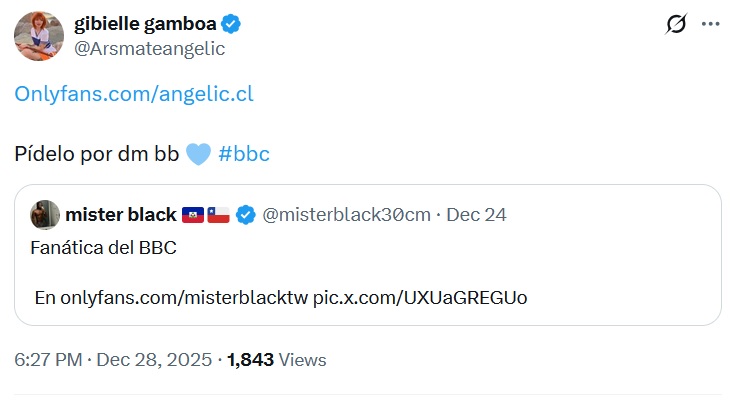Follow the Onlyfans.com/angelic.cl link
The height and width of the screenshot is (402, 730).
click(134, 94)
